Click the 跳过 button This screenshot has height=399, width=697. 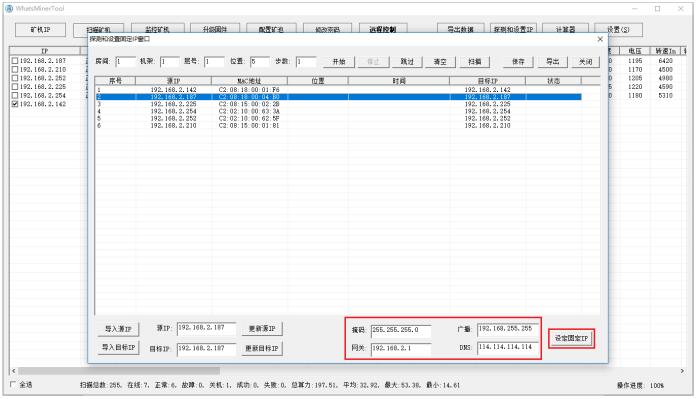coord(407,62)
